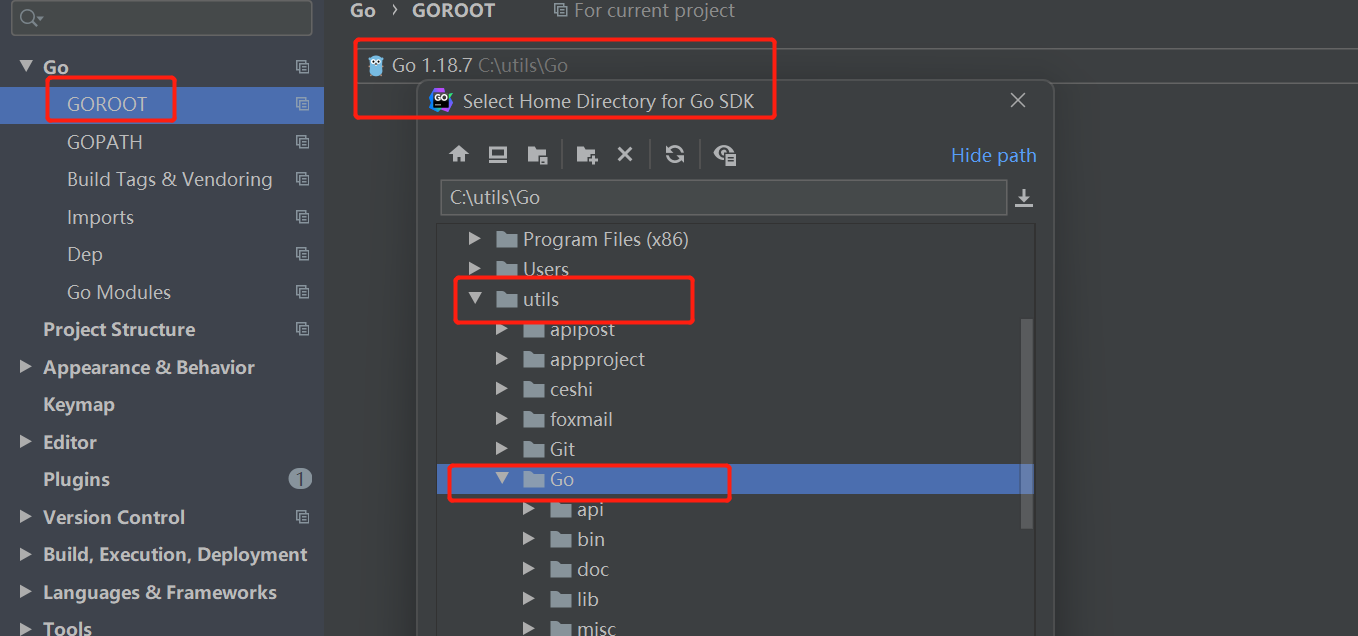Open the Imports settings page
This screenshot has height=636, width=1358.
[100, 217]
